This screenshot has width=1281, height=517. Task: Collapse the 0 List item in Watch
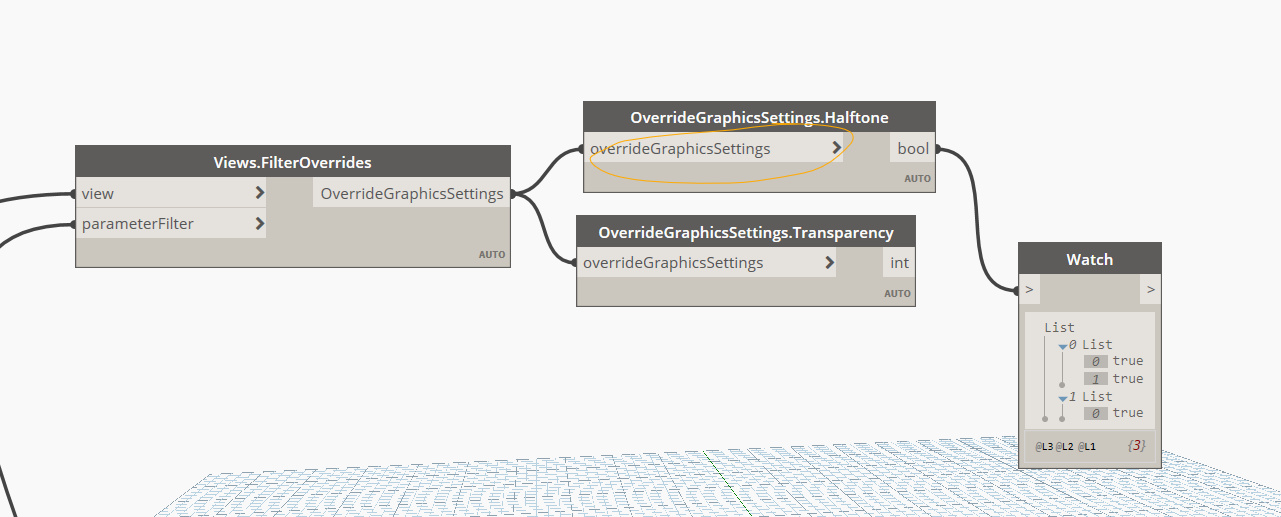tap(1062, 345)
